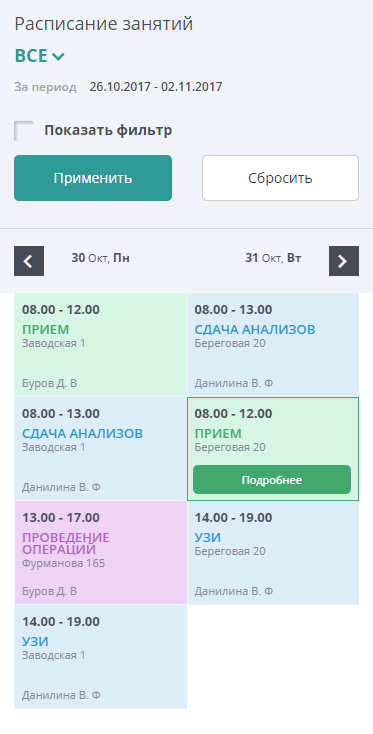Click the Применить button
373x734 pixels.
point(93,178)
